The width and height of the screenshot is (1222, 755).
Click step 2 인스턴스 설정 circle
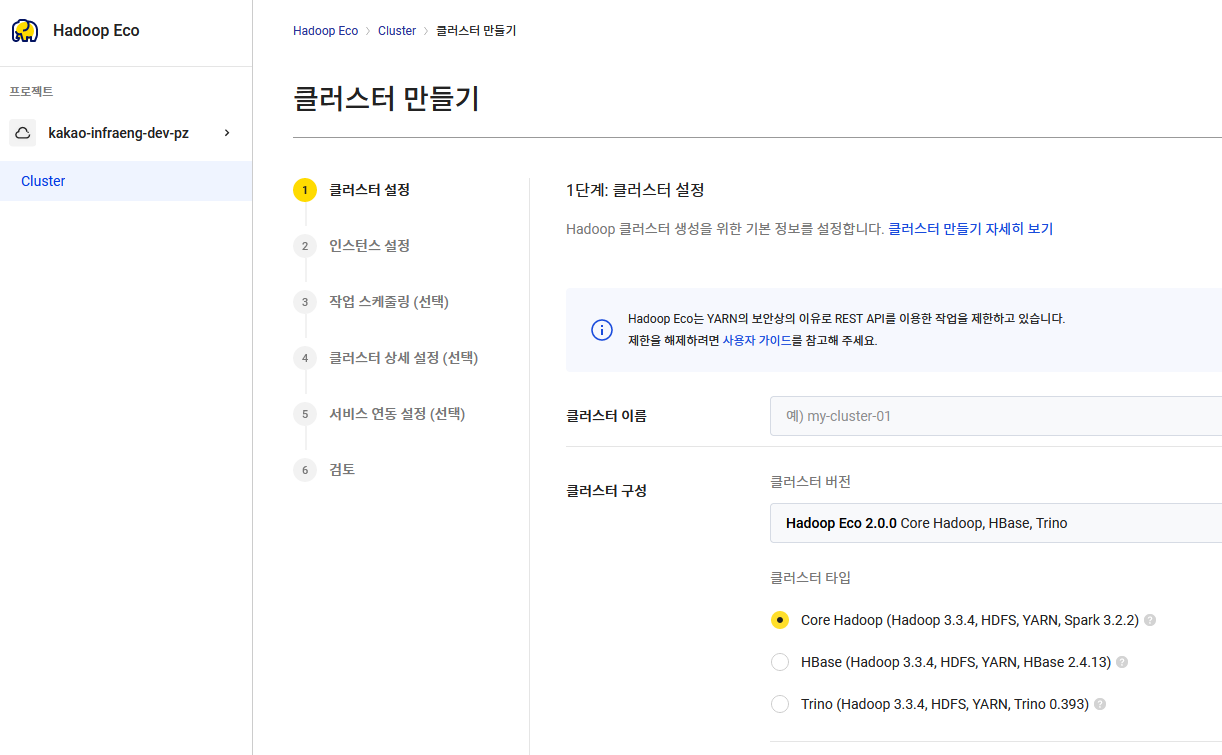tap(305, 245)
